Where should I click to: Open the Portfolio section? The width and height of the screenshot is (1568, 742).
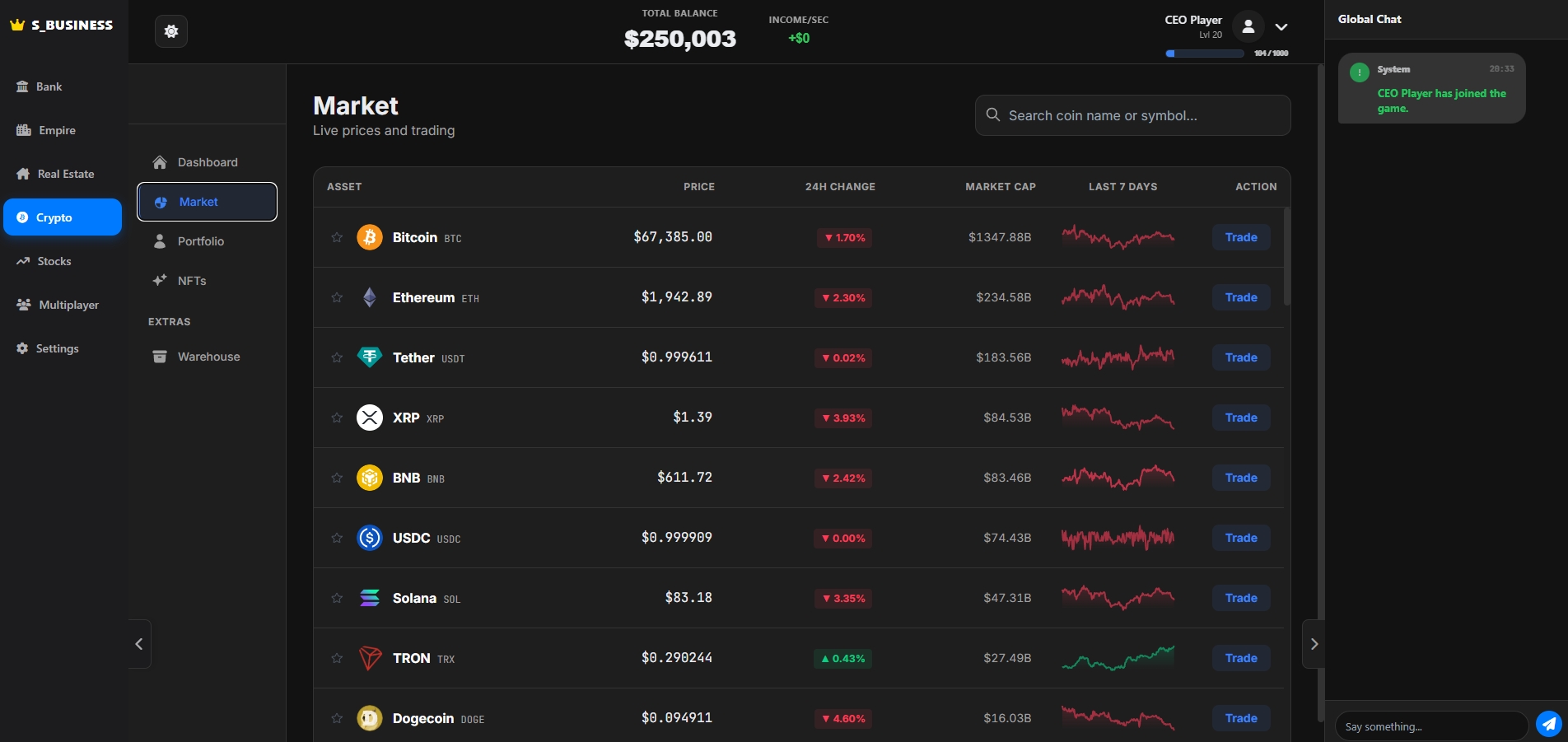click(x=200, y=241)
